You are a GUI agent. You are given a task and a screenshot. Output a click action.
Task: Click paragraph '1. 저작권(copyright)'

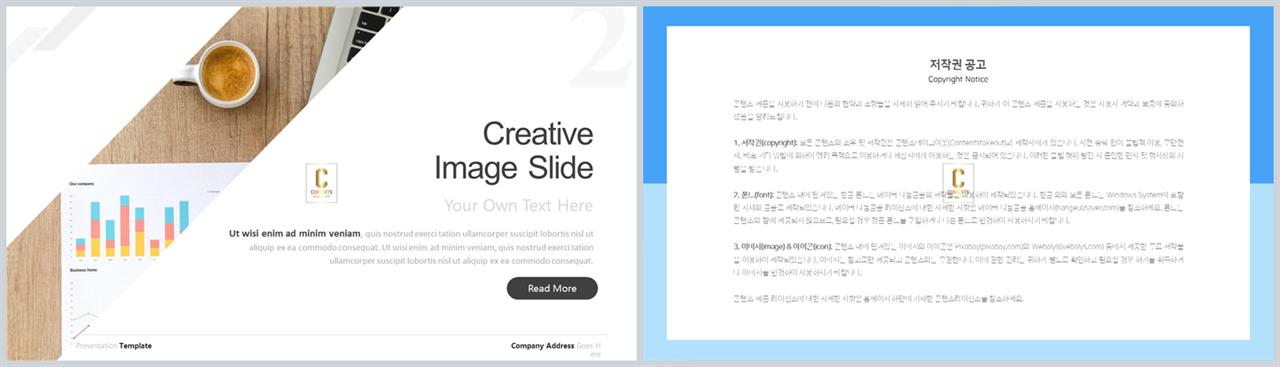tap(958, 155)
